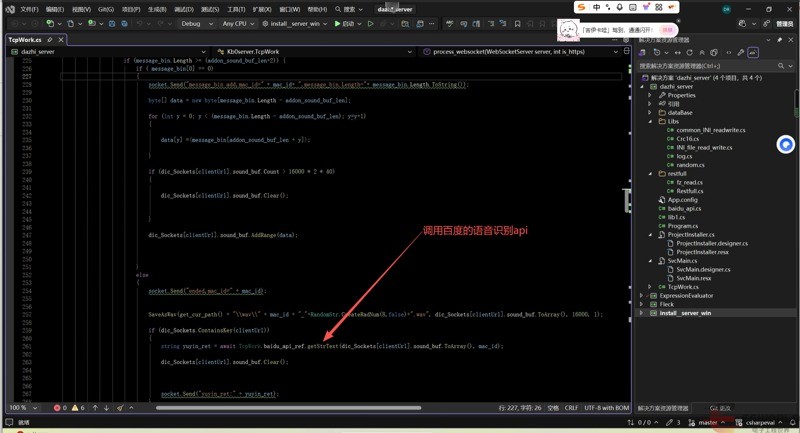Toggle auto-hide pin on Solution Explorer panel
This screenshot has height=433, width=800.
tap(781, 40)
